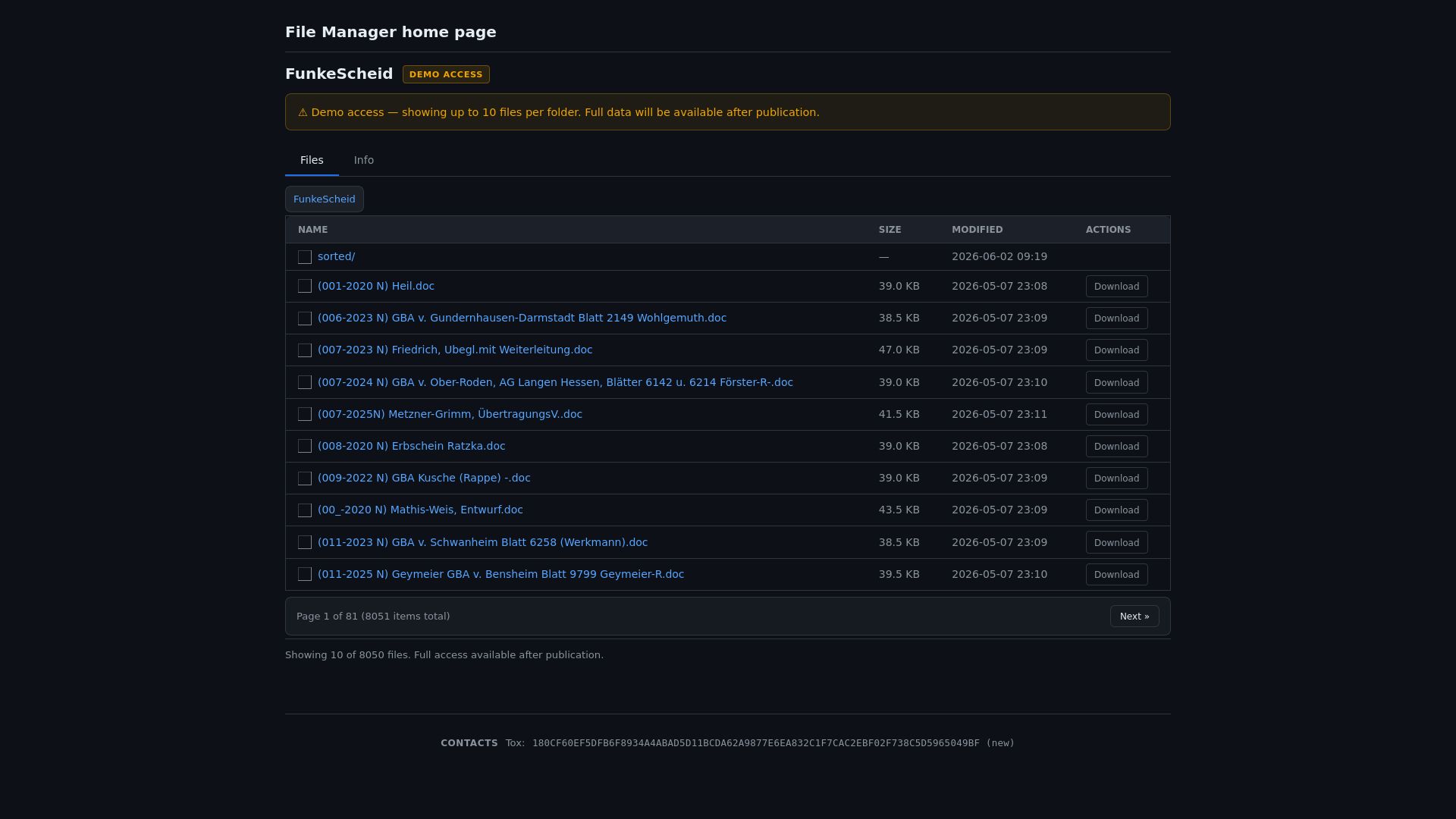Go to the next page with Next »
1456x819 pixels.
tap(1134, 617)
